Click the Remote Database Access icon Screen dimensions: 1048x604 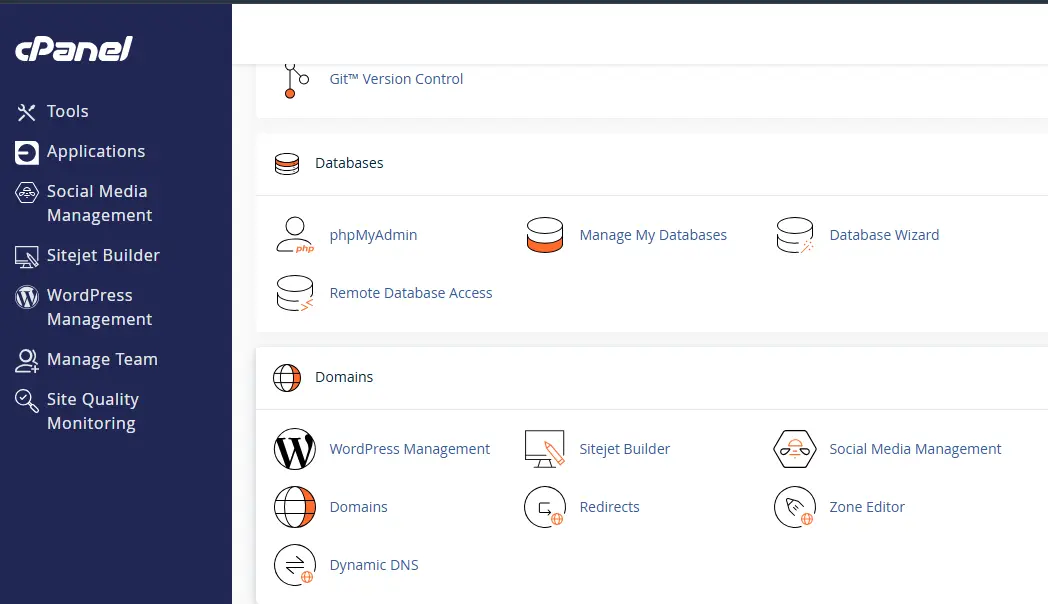coord(295,293)
